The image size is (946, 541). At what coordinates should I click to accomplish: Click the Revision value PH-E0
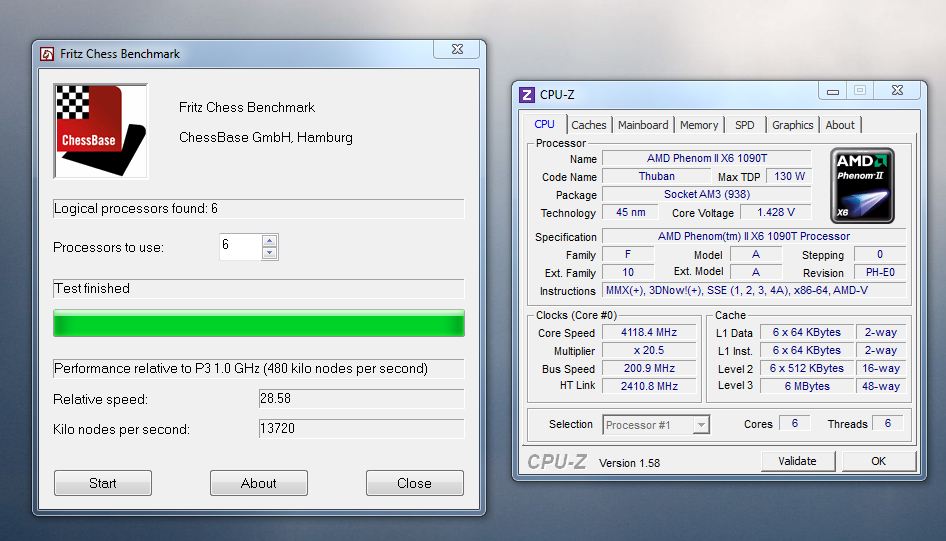pyautogui.click(x=880, y=272)
